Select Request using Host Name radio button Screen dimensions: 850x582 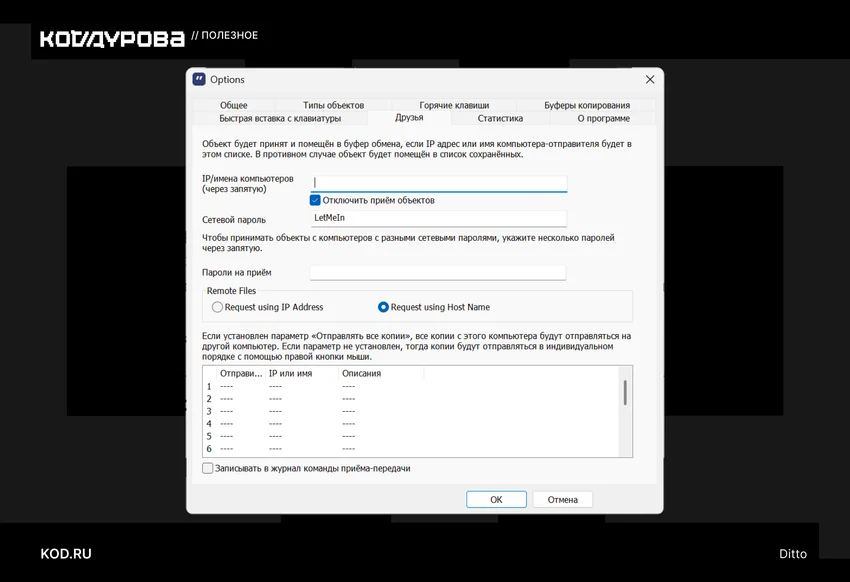383,307
